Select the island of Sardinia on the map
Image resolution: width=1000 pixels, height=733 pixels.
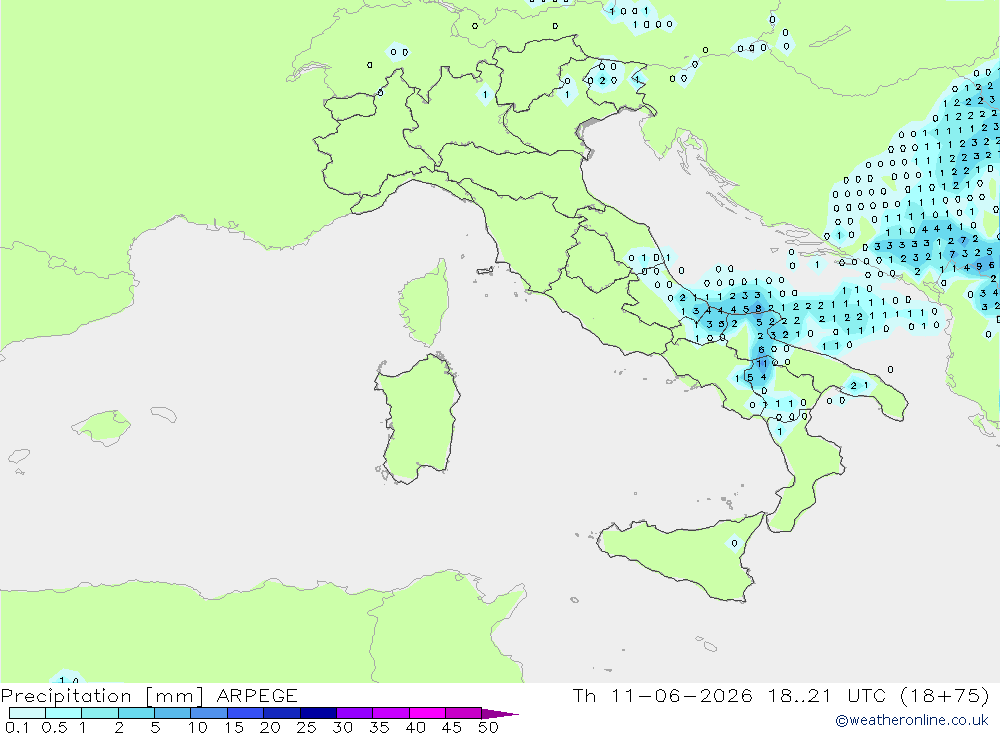(x=418, y=418)
